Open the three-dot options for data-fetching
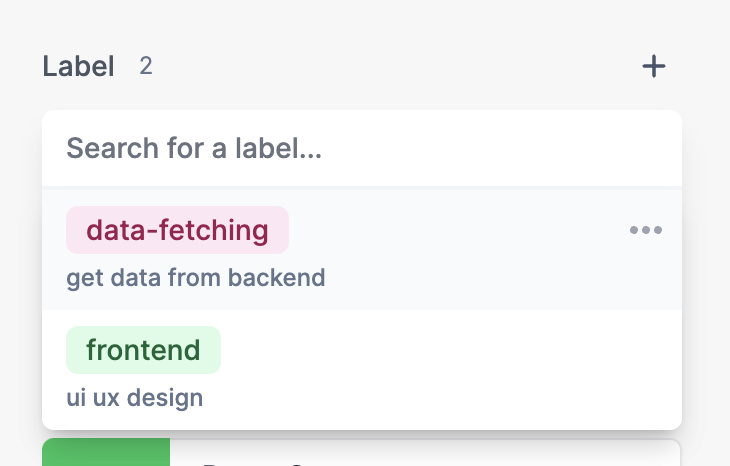 tap(646, 230)
